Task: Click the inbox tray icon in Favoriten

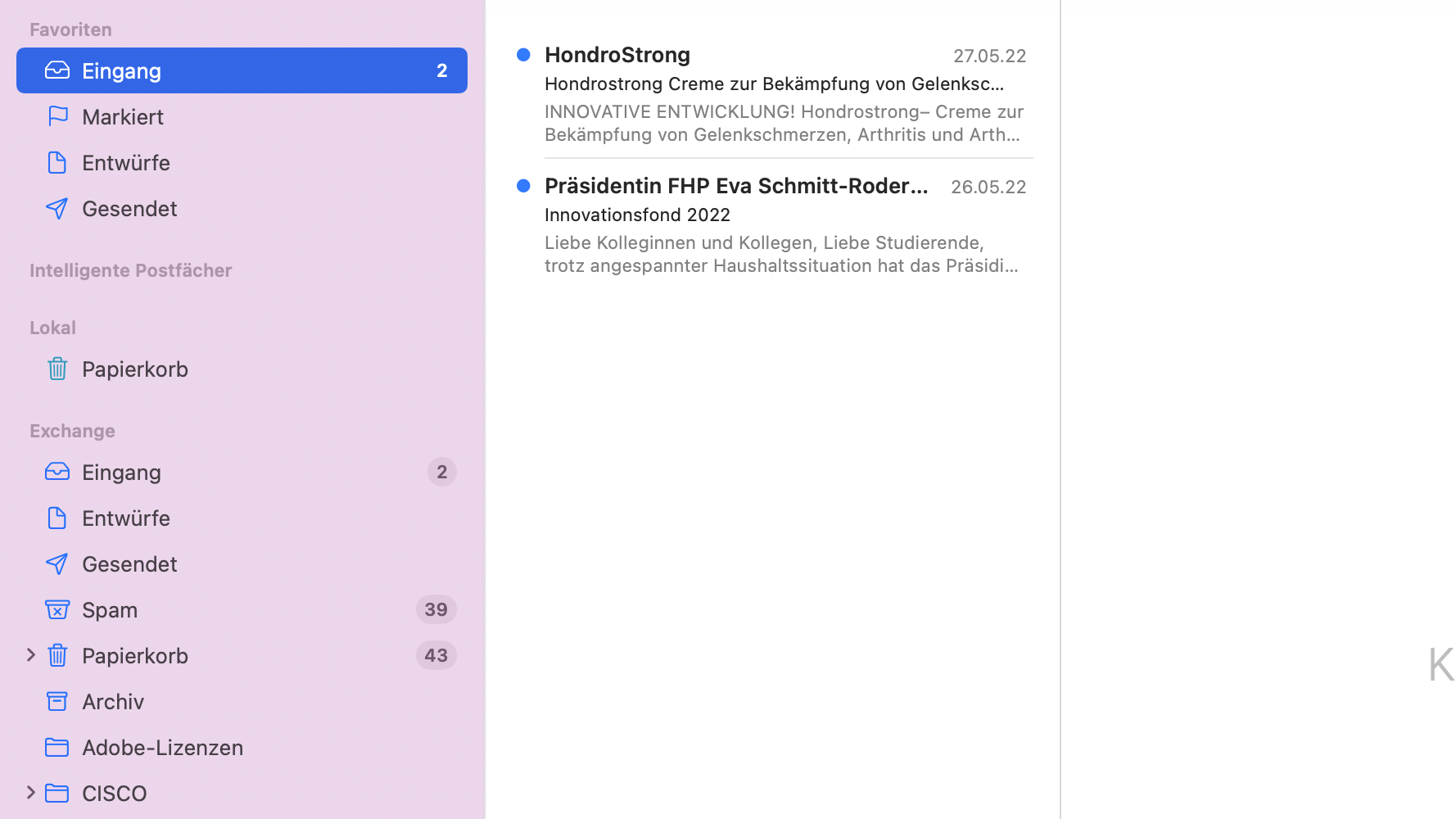Action: tap(57, 70)
